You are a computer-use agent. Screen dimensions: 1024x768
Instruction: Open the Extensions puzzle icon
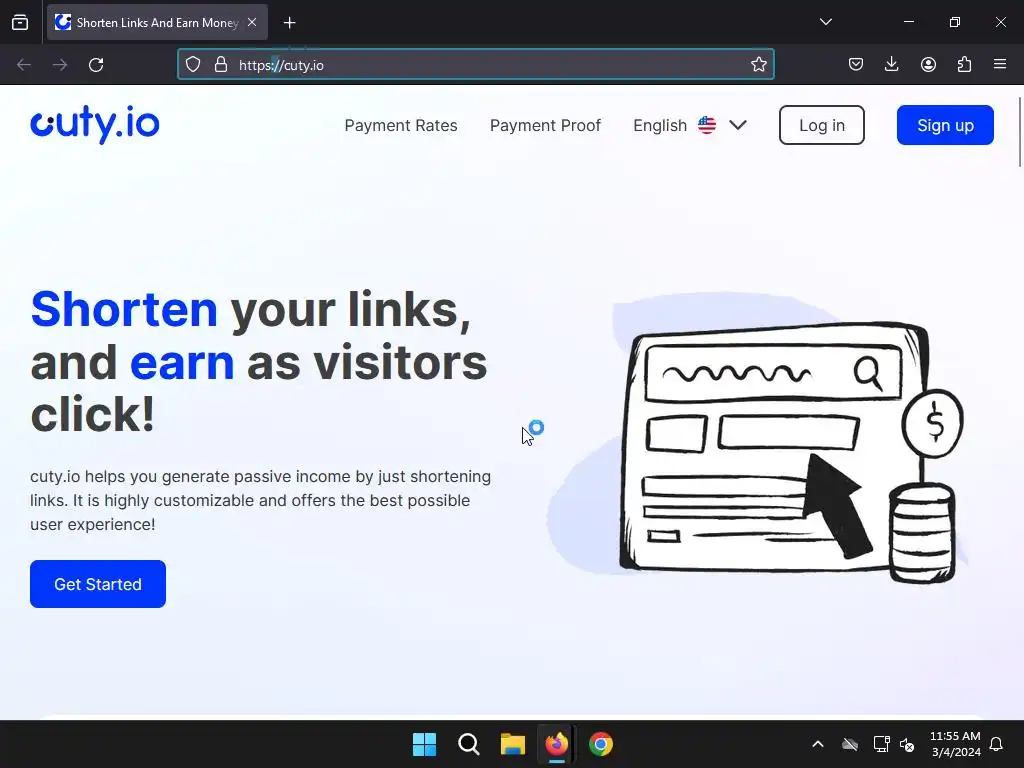[x=964, y=65]
